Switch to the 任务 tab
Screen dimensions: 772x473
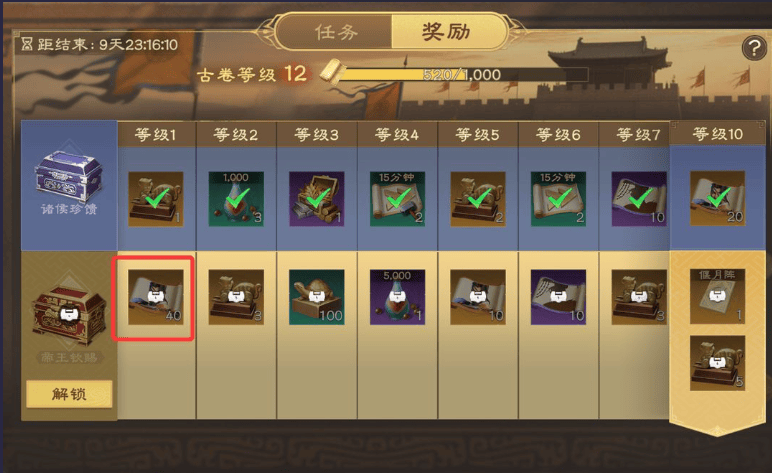pyautogui.click(x=336, y=32)
